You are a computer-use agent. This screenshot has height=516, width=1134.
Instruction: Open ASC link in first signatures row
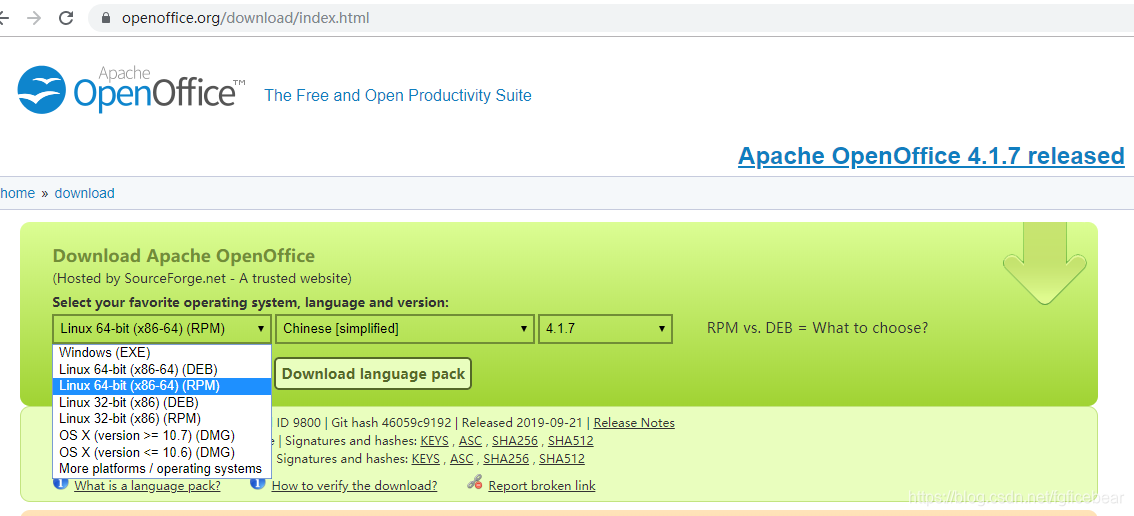(x=470, y=441)
